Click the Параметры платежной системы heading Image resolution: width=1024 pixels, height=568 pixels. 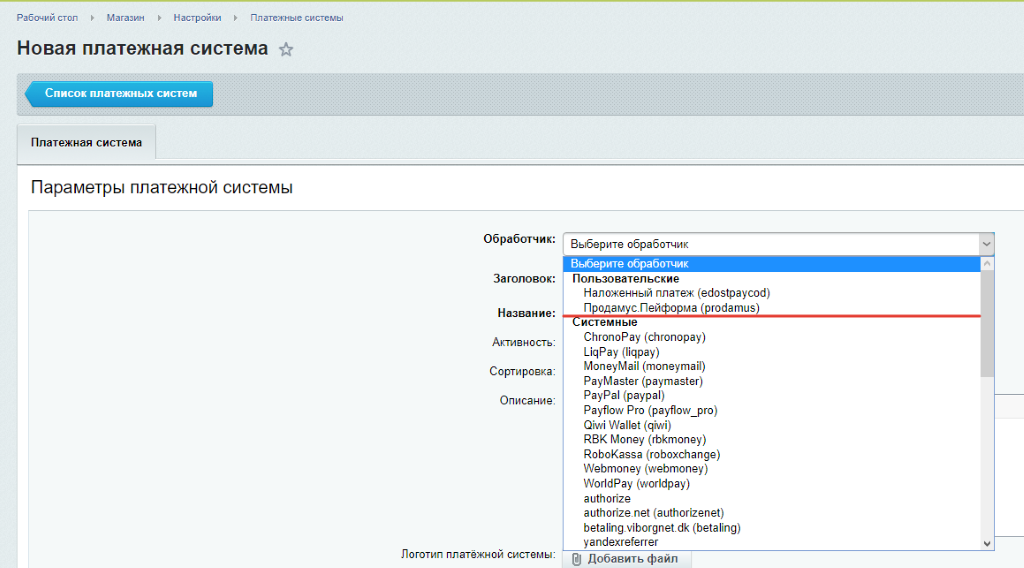click(x=161, y=187)
